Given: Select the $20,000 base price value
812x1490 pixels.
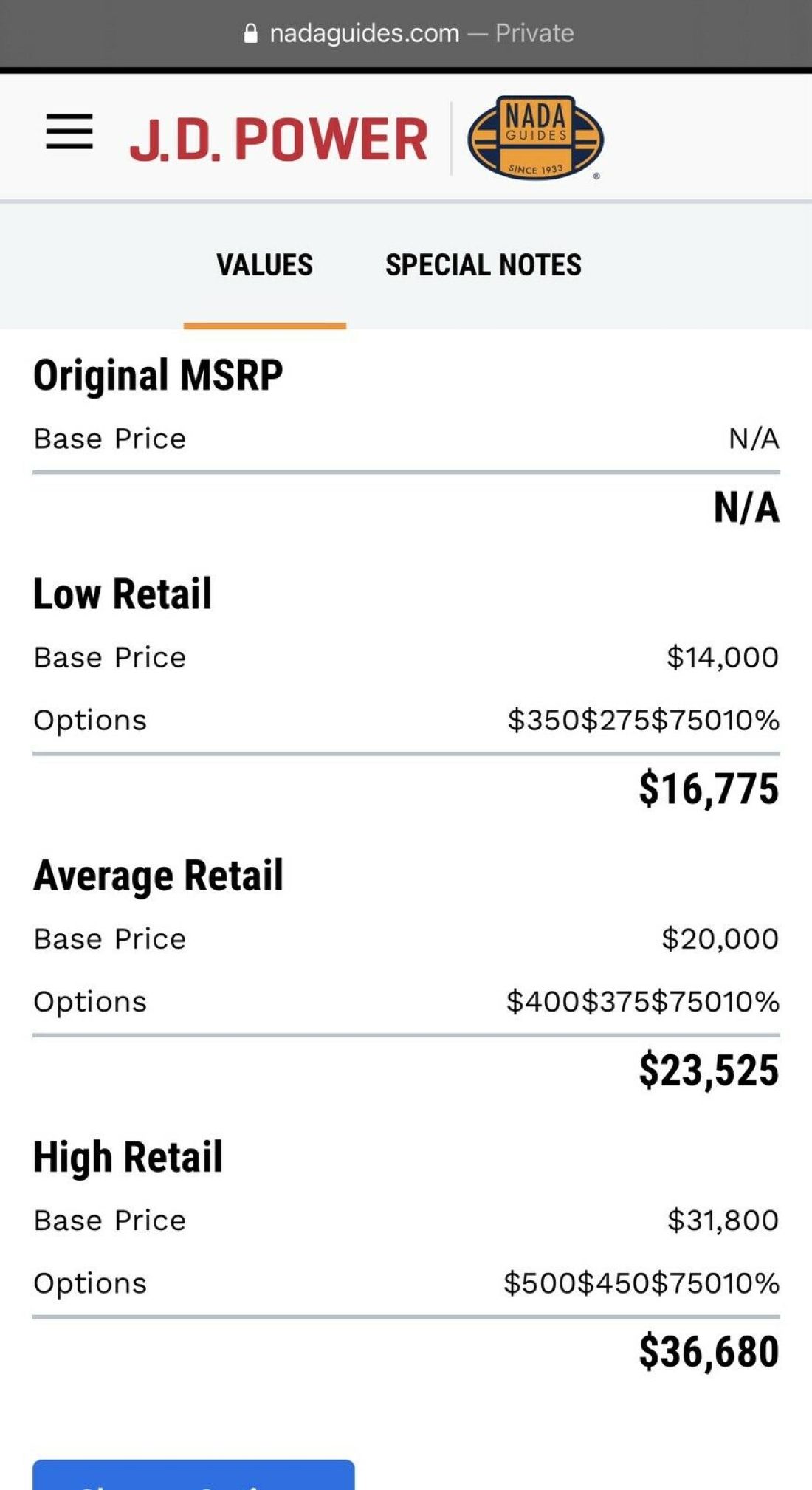Looking at the screenshot, I should click(720, 939).
